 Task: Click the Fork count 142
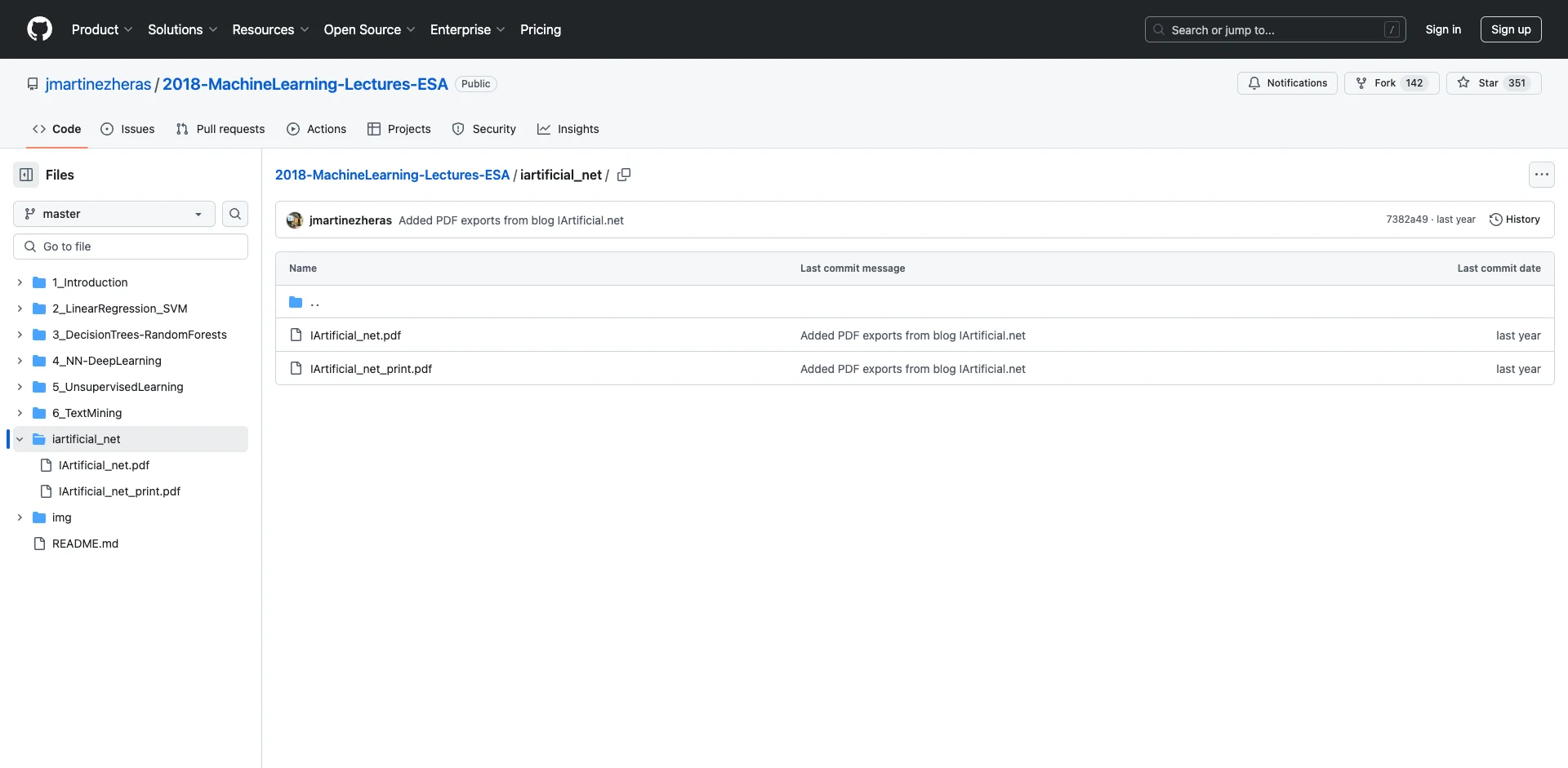(1414, 83)
